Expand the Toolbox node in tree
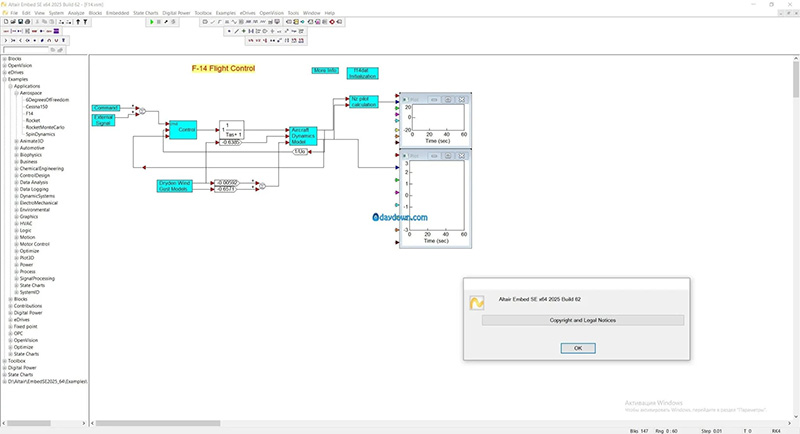This screenshot has height=434, width=800. pyautogui.click(x=5, y=360)
